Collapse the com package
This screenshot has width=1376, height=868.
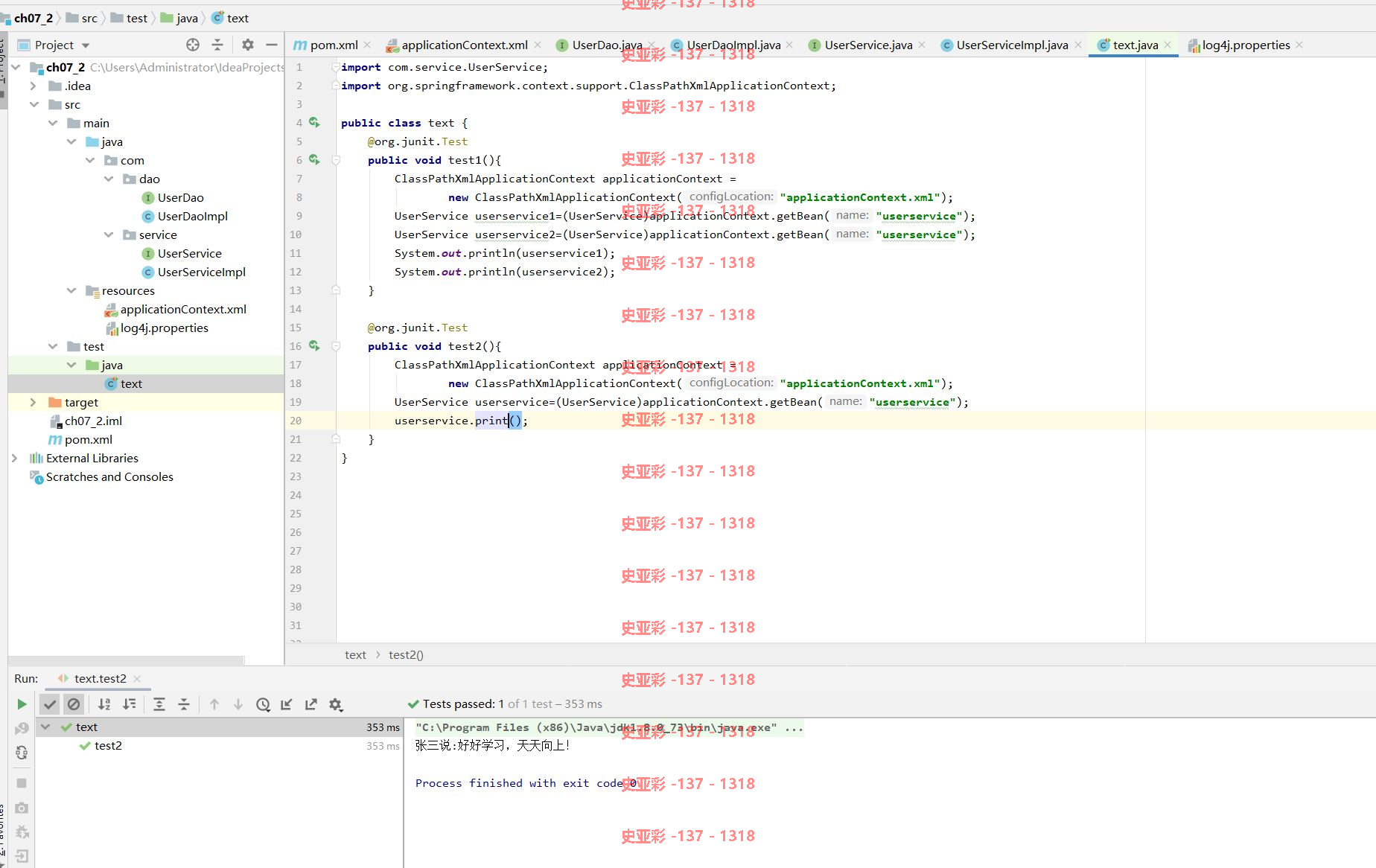pos(89,160)
